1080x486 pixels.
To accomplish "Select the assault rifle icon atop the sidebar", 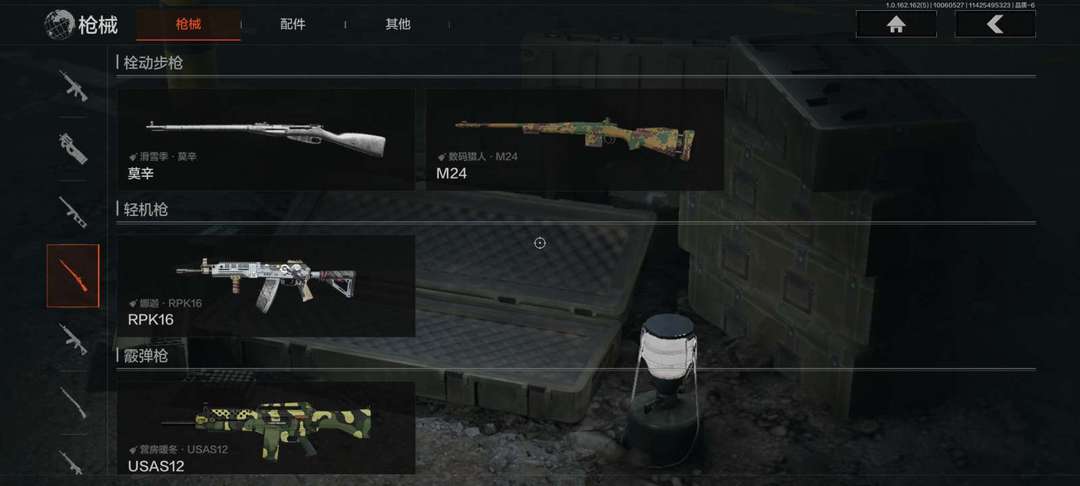I will (73, 85).
